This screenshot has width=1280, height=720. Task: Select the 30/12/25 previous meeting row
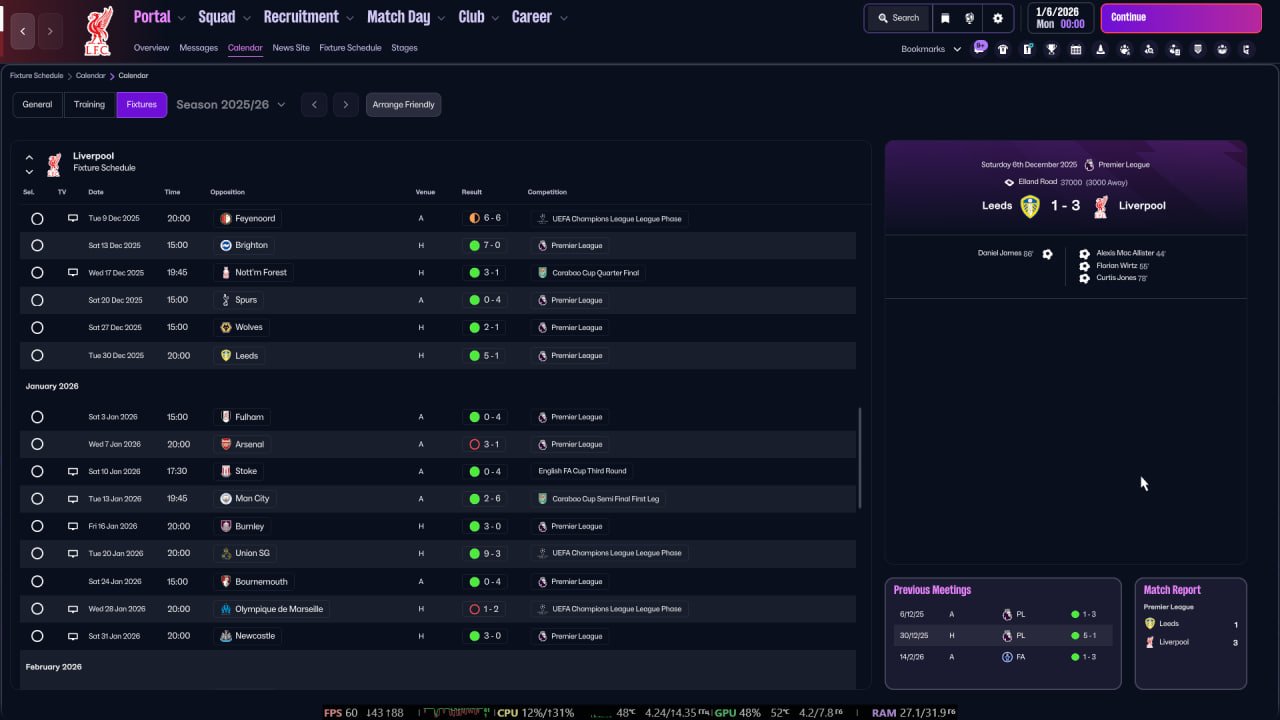coord(1002,636)
